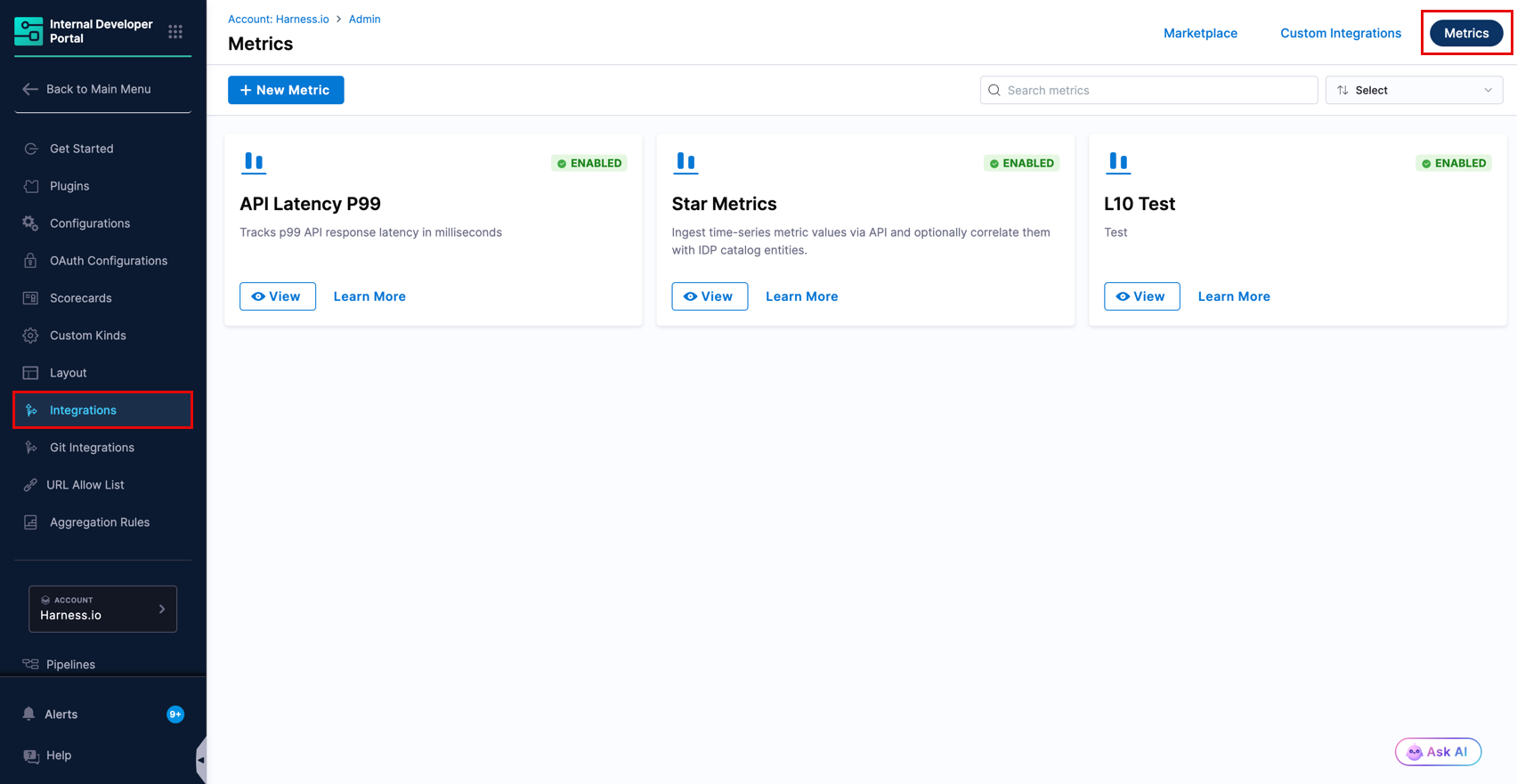Screen dimensions: 1517x784
Task: Click the Account: Harness.io breadcrumb
Action: (x=279, y=19)
